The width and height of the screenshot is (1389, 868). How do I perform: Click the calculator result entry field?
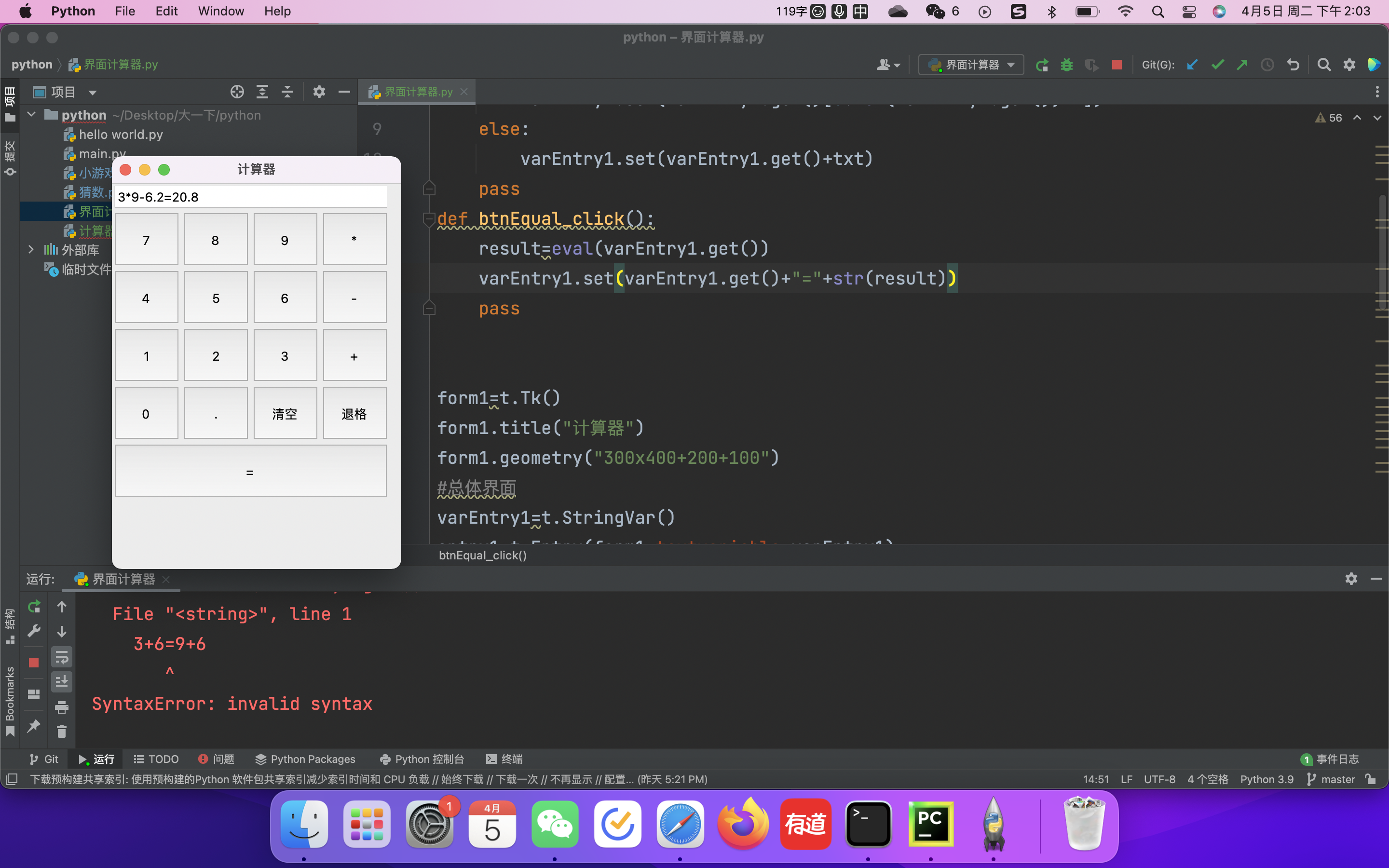[250, 197]
